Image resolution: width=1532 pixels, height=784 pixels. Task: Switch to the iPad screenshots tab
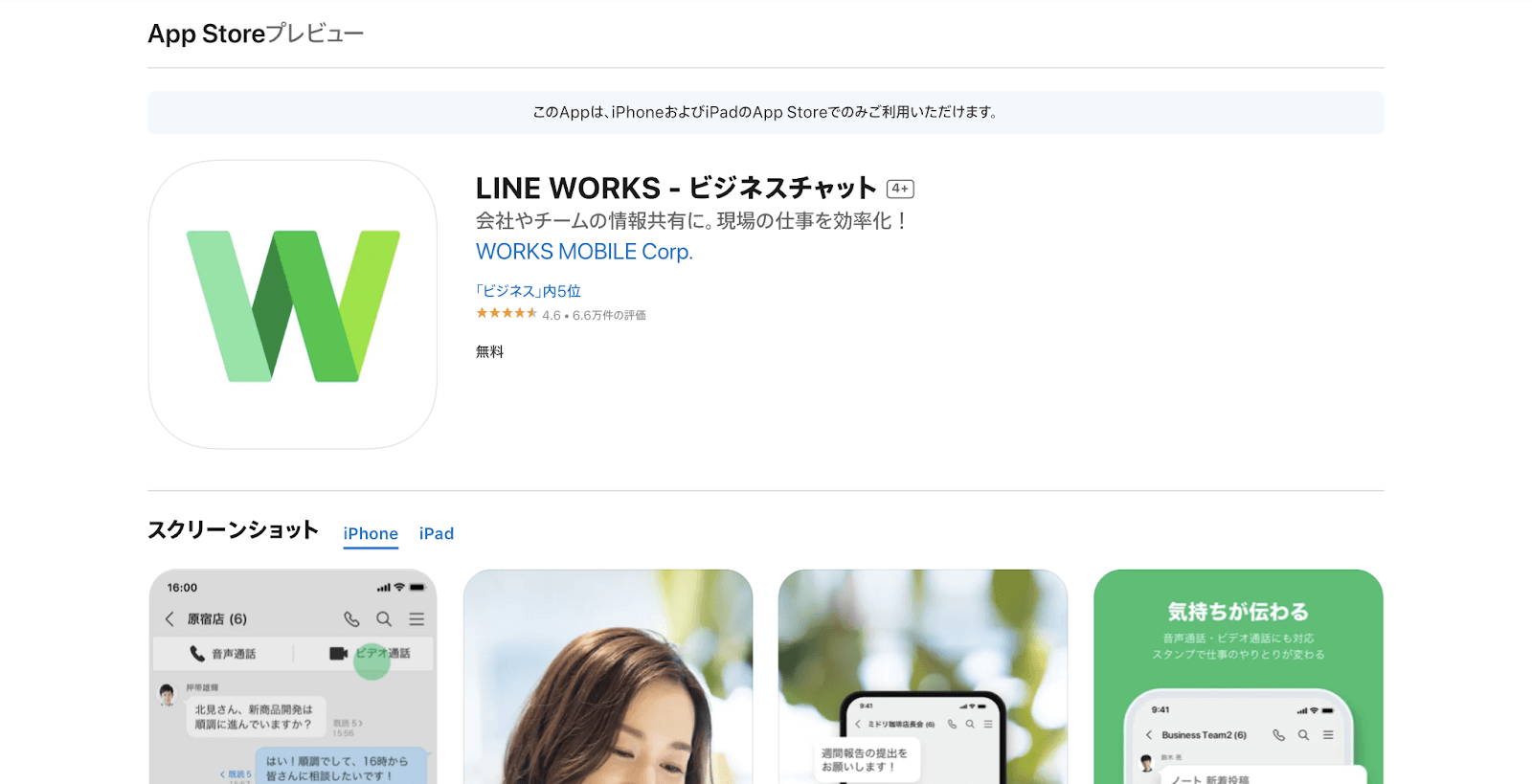(x=437, y=533)
